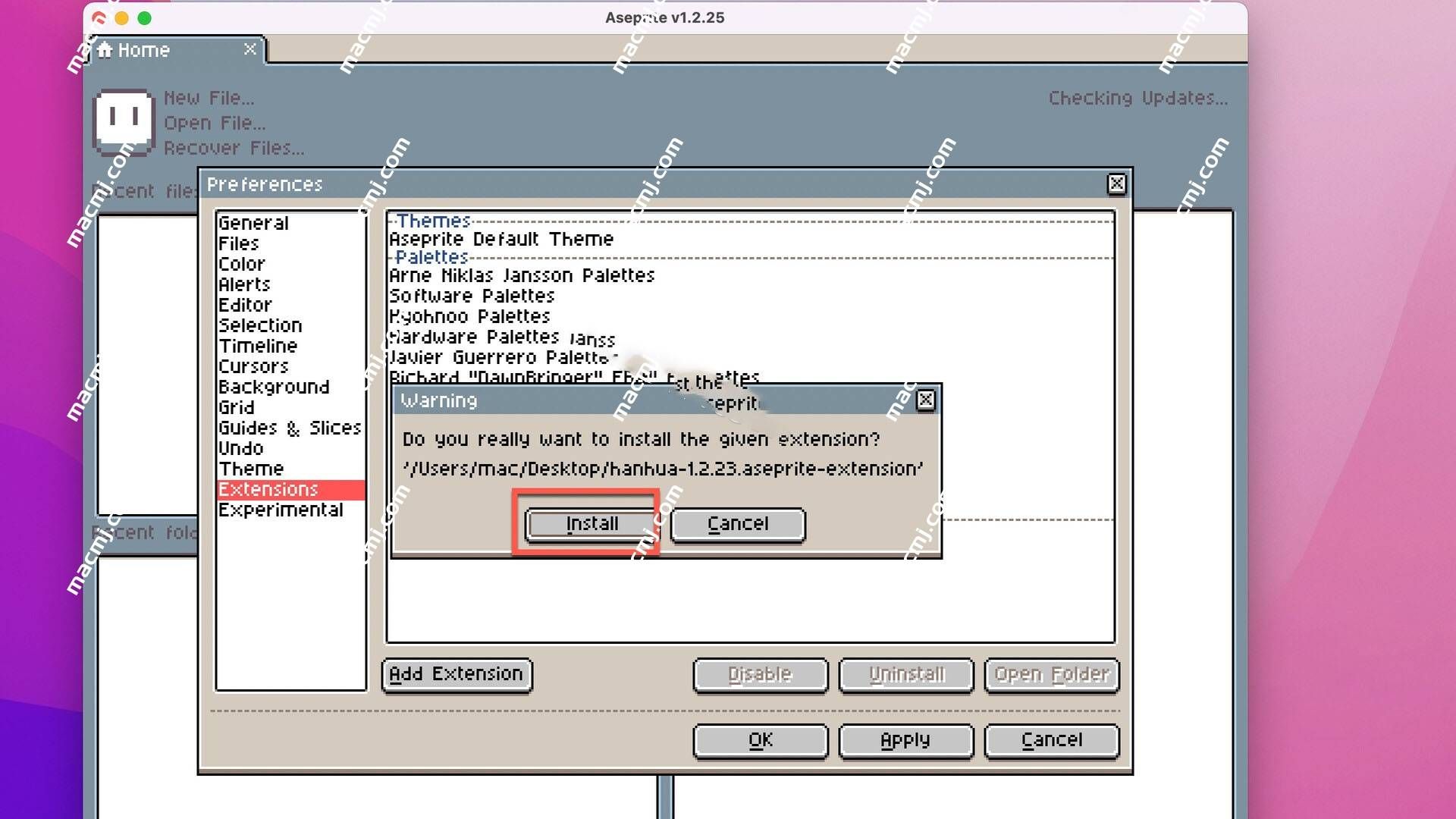Click the macOS yellow minimize button

(121, 17)
